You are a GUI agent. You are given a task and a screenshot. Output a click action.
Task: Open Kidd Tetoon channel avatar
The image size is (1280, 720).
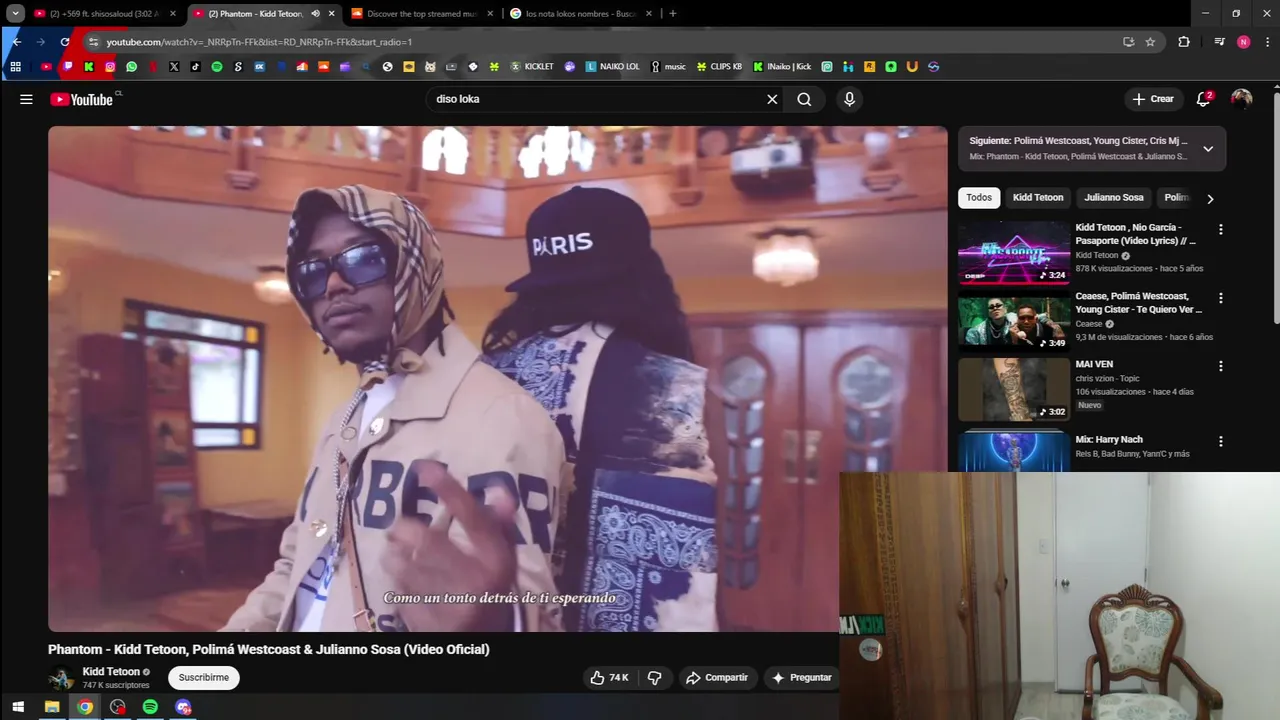tap(61, 678)
